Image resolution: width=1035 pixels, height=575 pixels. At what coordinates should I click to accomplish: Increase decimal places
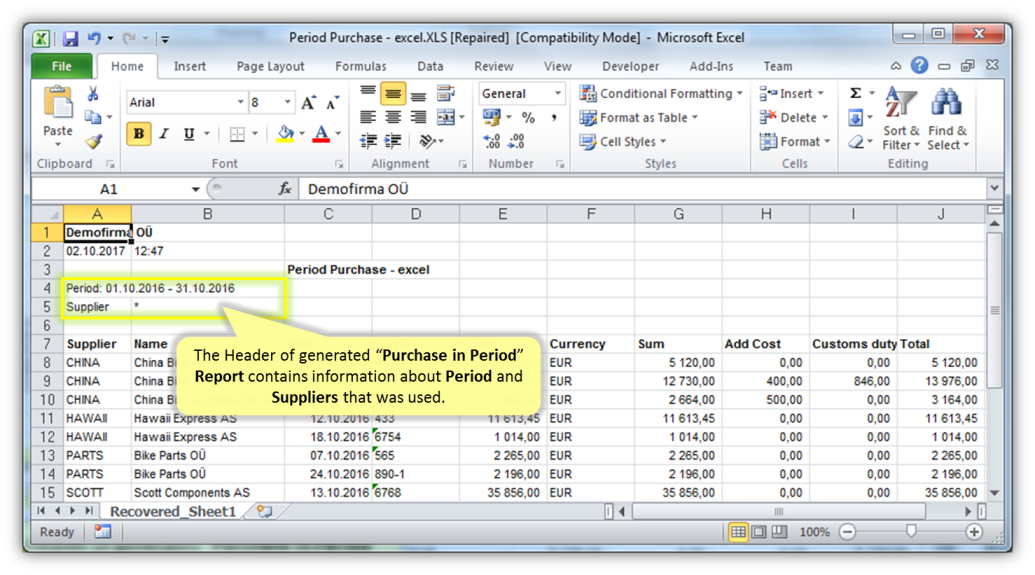click(x=492, y=141)
